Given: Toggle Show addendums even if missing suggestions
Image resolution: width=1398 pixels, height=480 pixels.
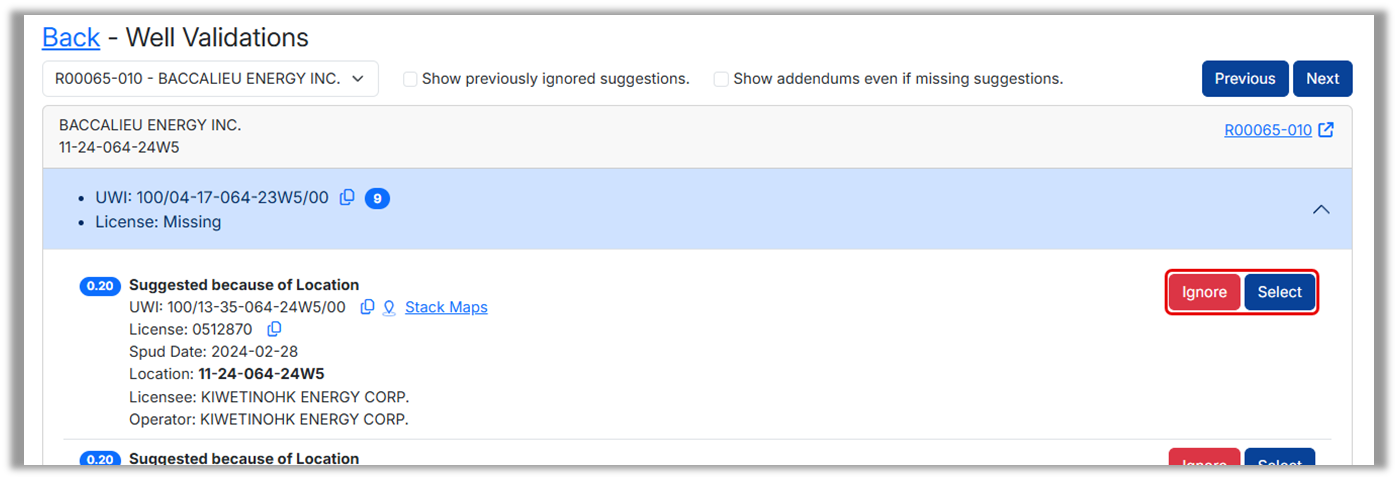Looking at the screenshot, I should (x=721, y=79).
